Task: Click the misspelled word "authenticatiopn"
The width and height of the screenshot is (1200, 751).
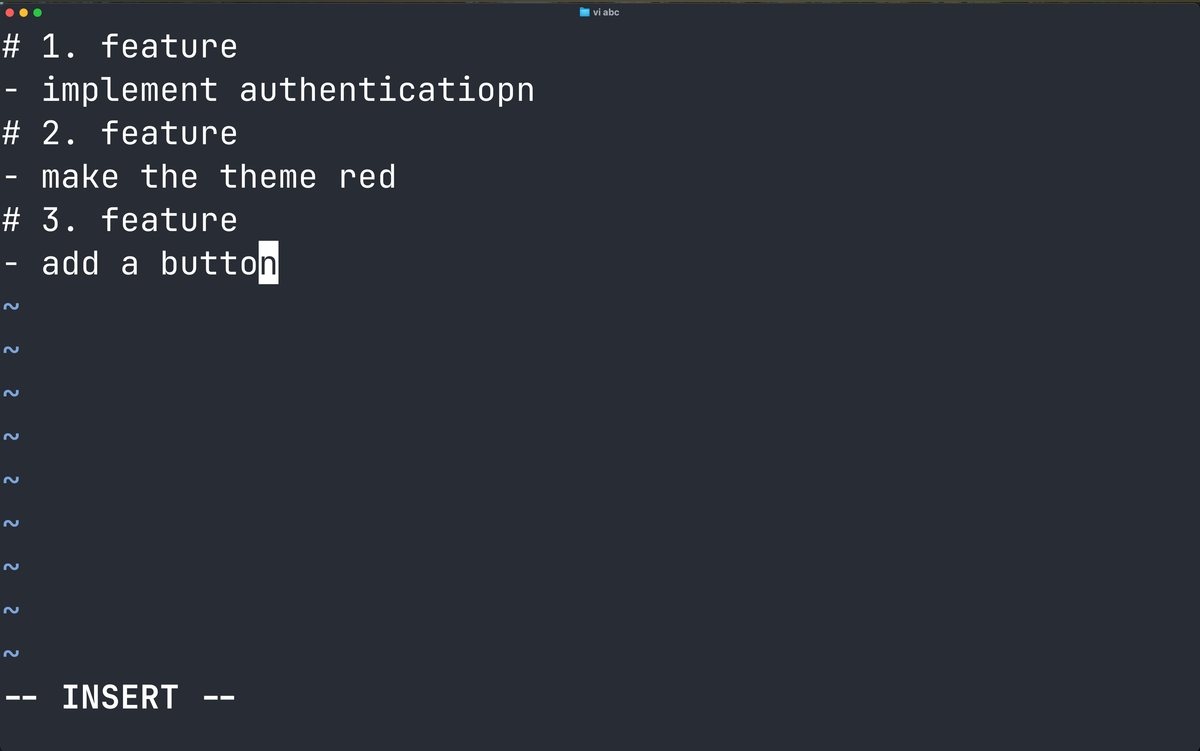Action: pyautogui.click(x=387, y=91)
